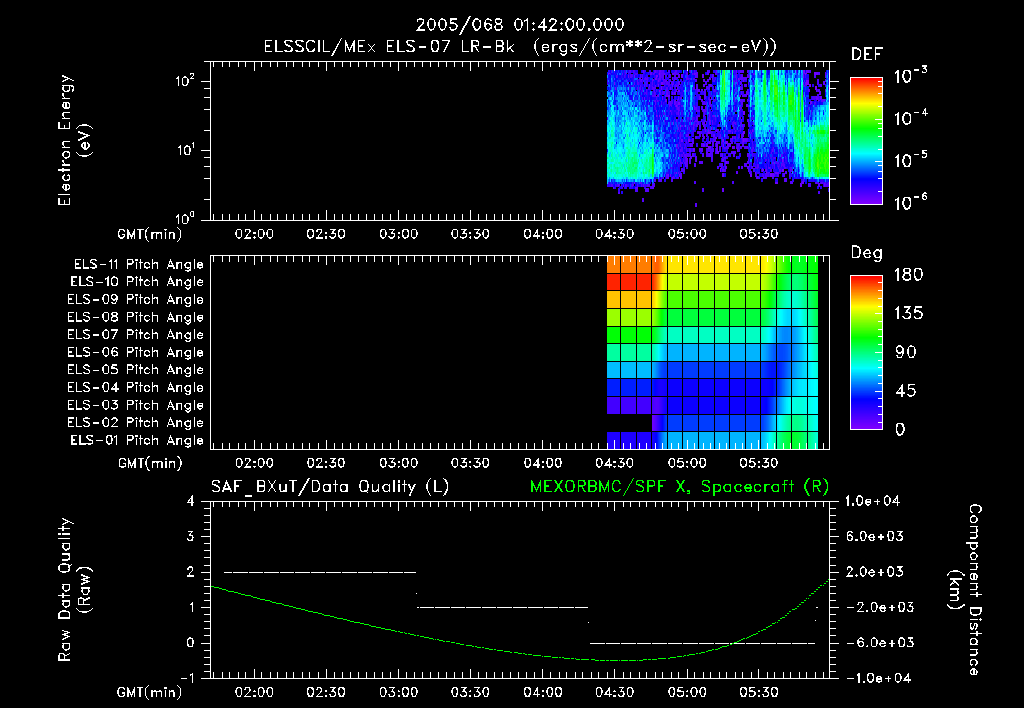Screen dimensions: 1024x708
Task: Click the 0 tick on Deg colorbar
Action: tap(900, 430)
